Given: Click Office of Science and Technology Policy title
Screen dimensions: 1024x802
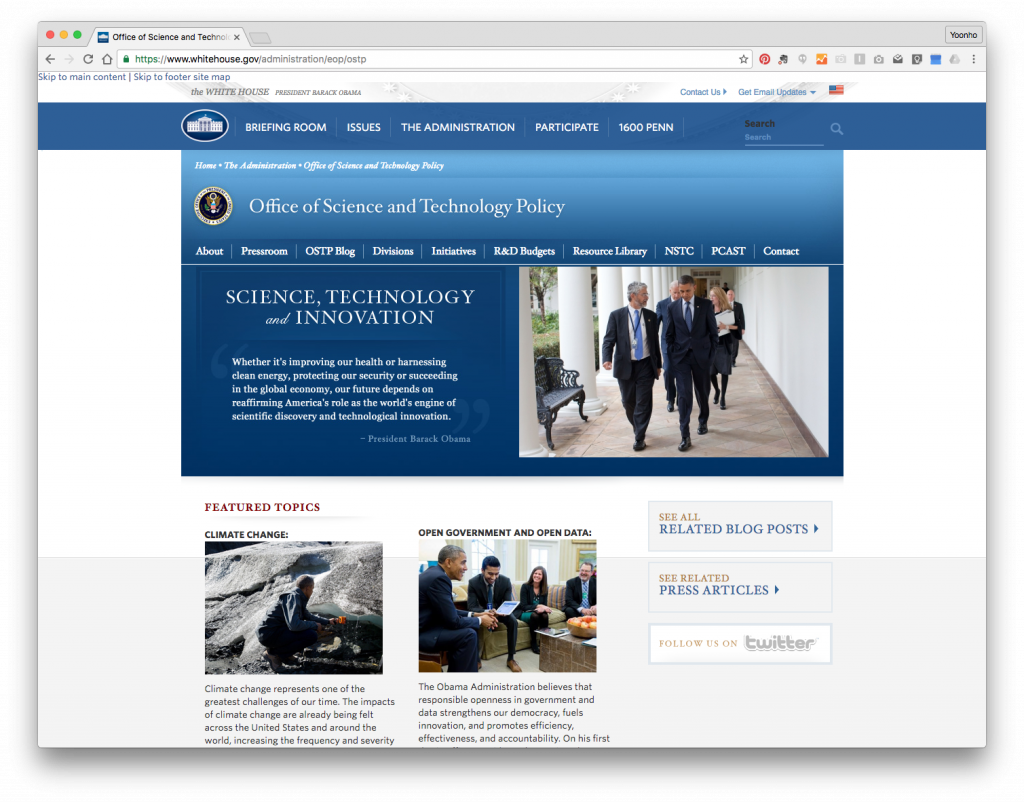Looking at the screenshot, I should click(x=407, y=206).
